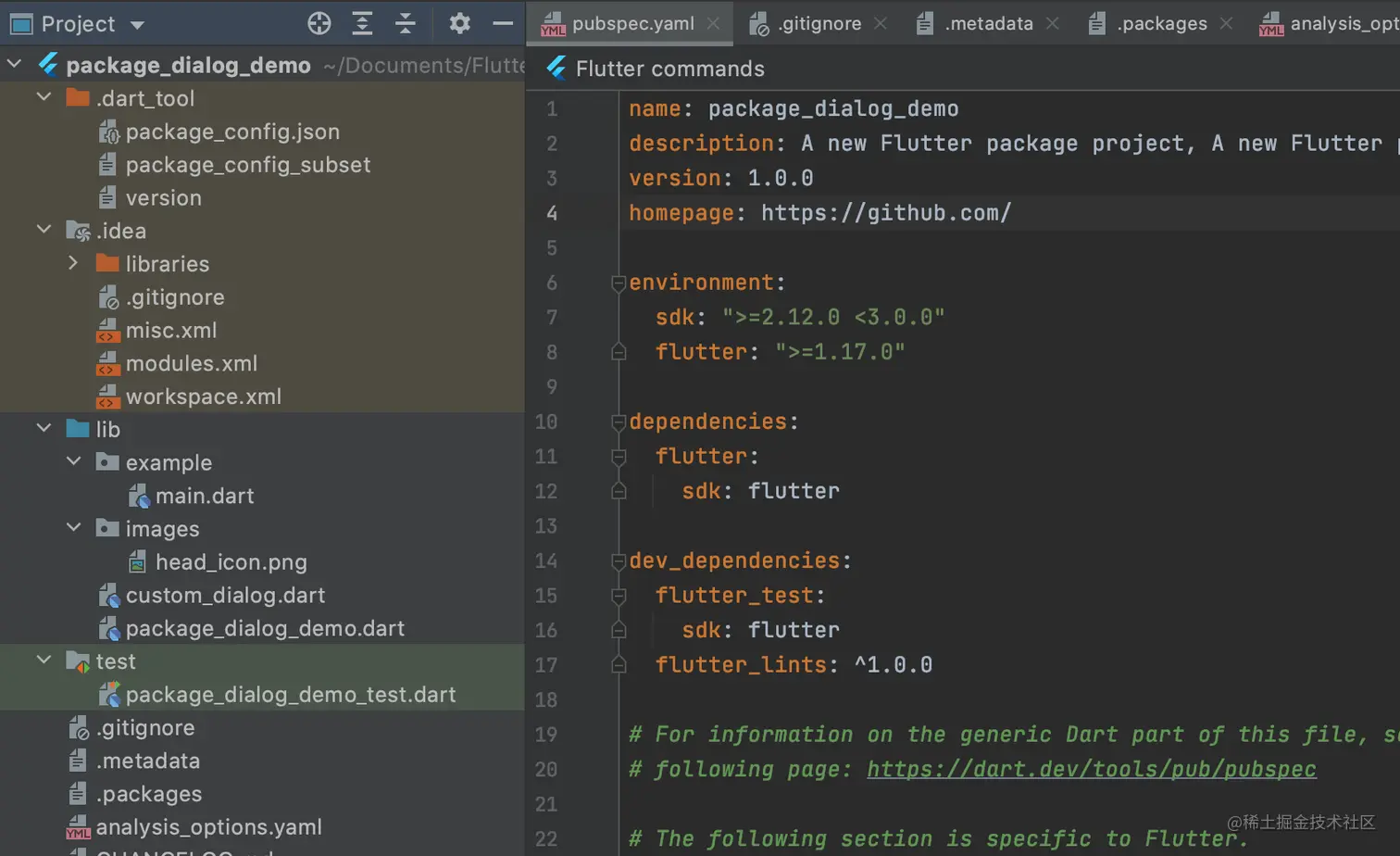The image size is (1400, 856).
Task: Collapse the package_dialog_demo root node
Action: (x=15, y=65)
